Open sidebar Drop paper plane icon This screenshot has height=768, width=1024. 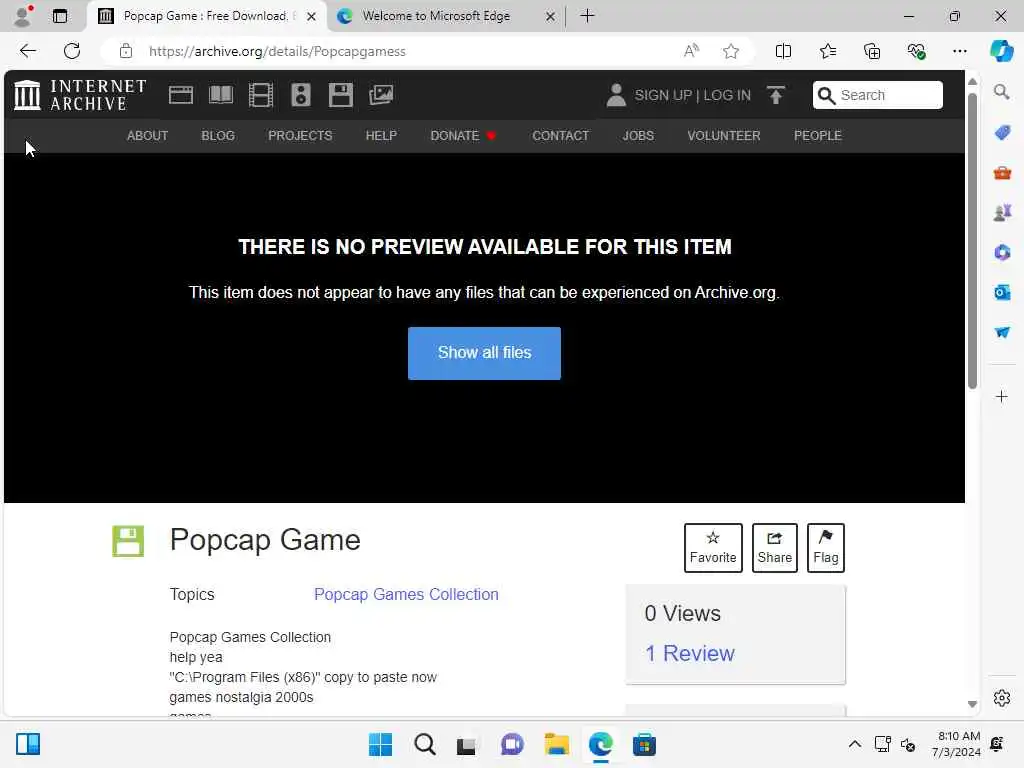tap(1002, 332)
